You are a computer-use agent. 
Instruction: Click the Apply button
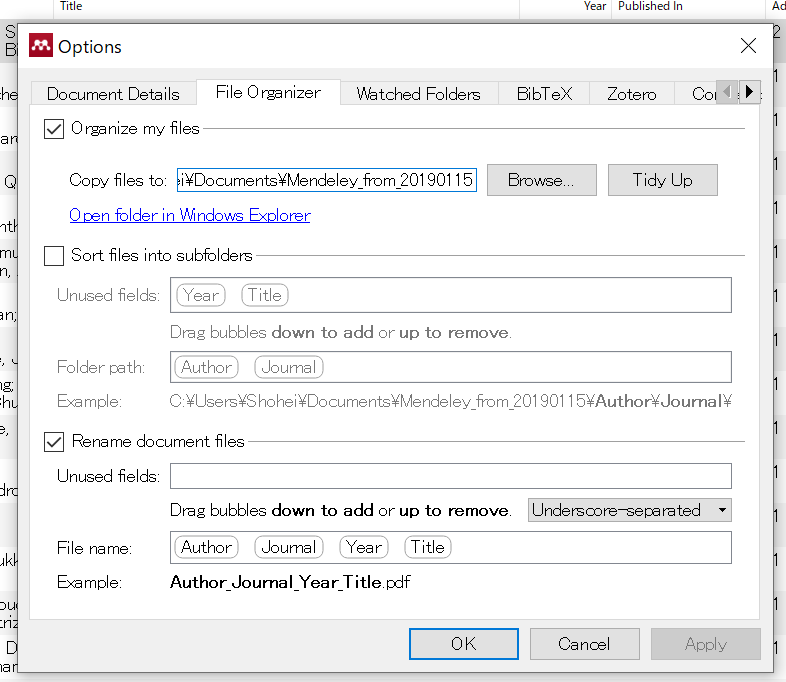coord(706,644)
